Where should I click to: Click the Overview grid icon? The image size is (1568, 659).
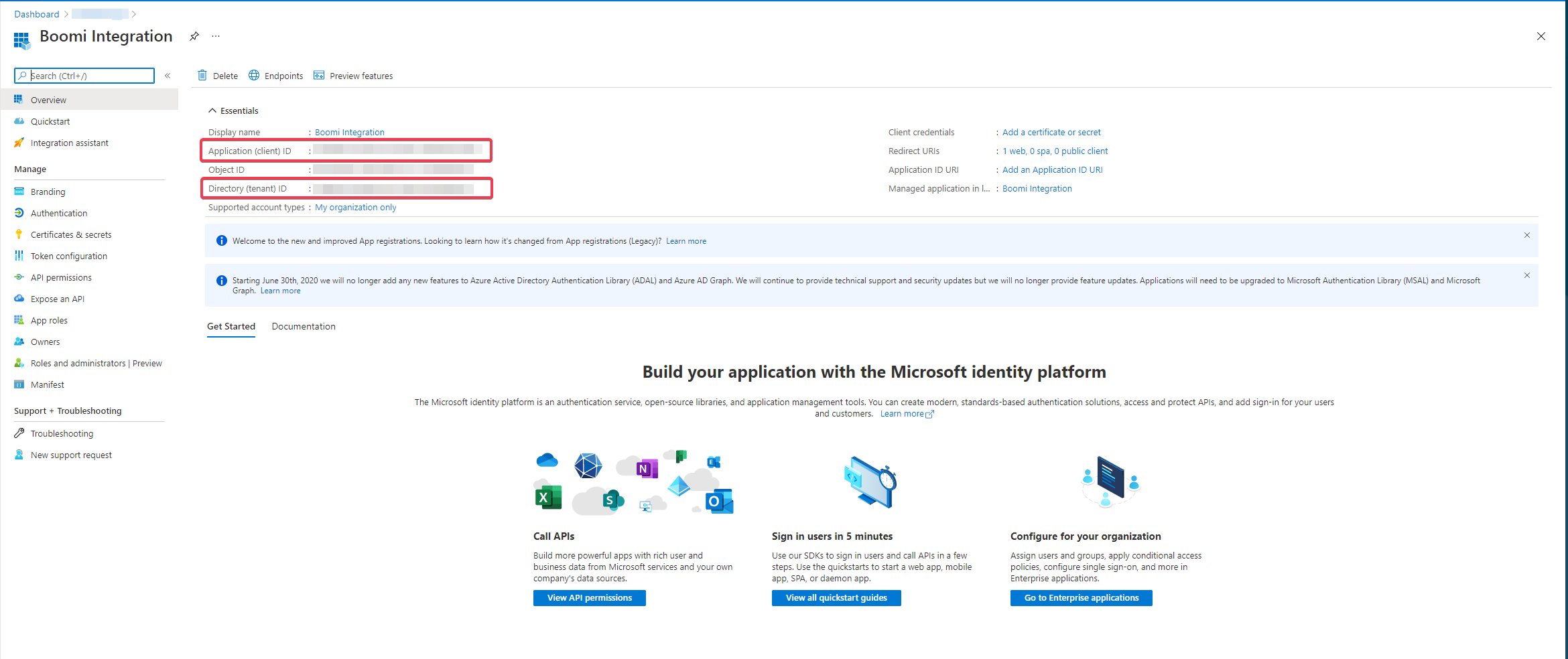tap(19, 100)
